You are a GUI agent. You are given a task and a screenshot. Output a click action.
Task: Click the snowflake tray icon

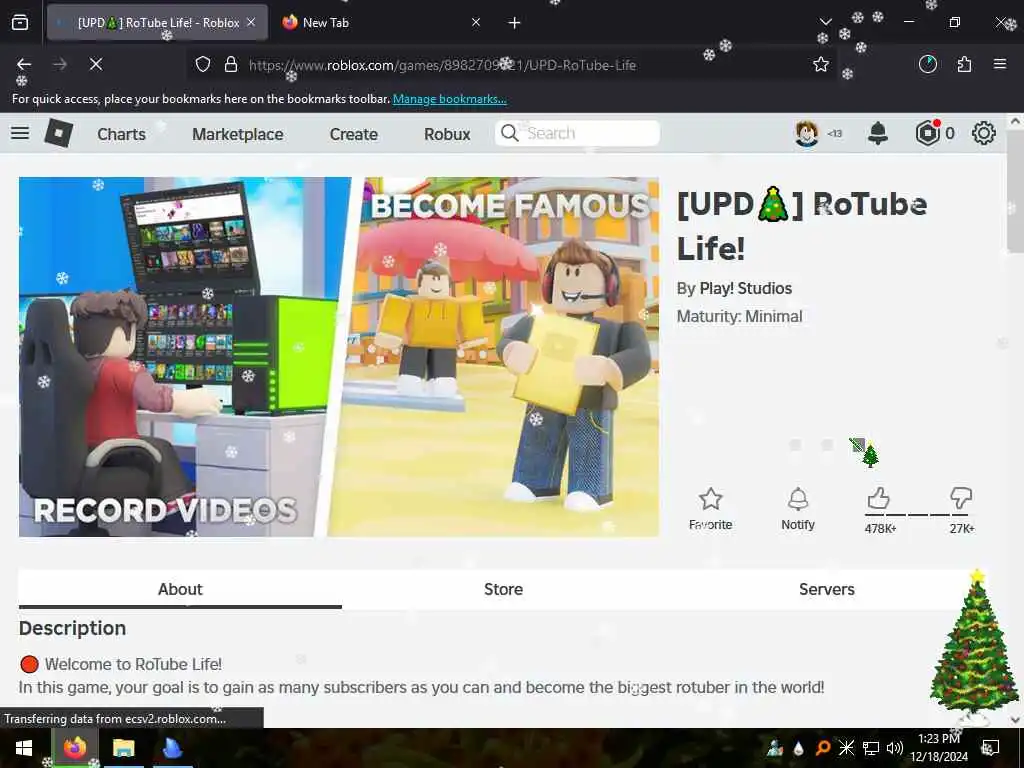(846, 748)
